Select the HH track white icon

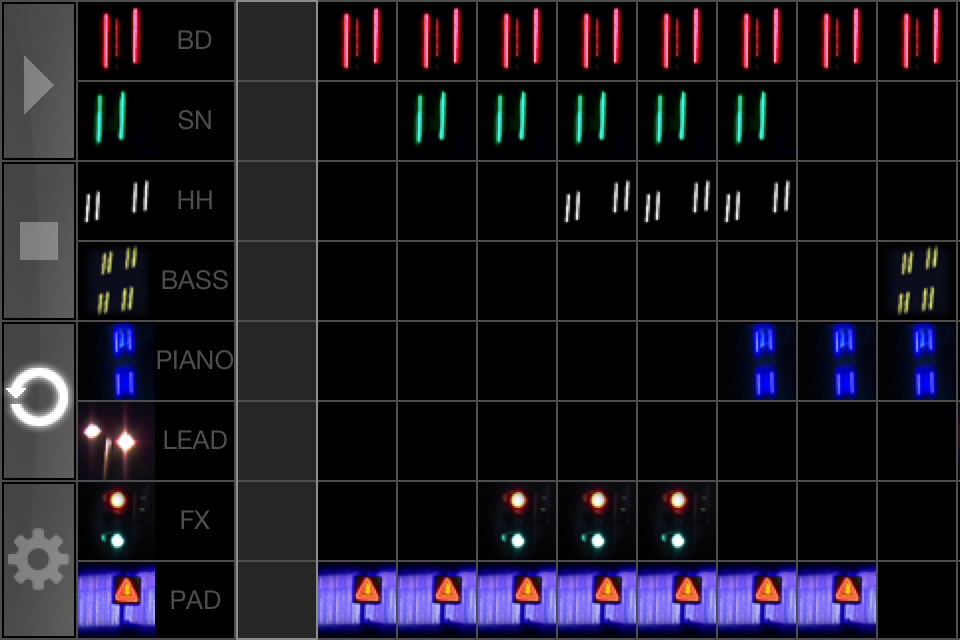pyautogui.click(x=117, y=200)
